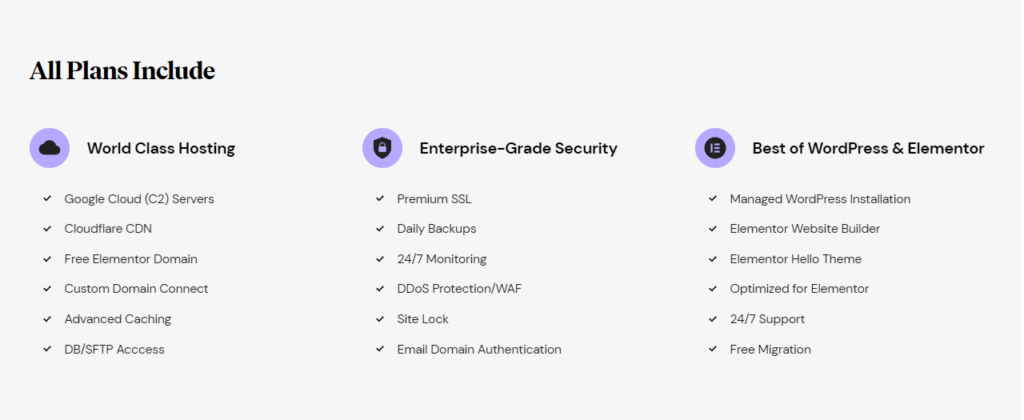
Task: Click the 24/7 Support list item
Action: point(767,319)
